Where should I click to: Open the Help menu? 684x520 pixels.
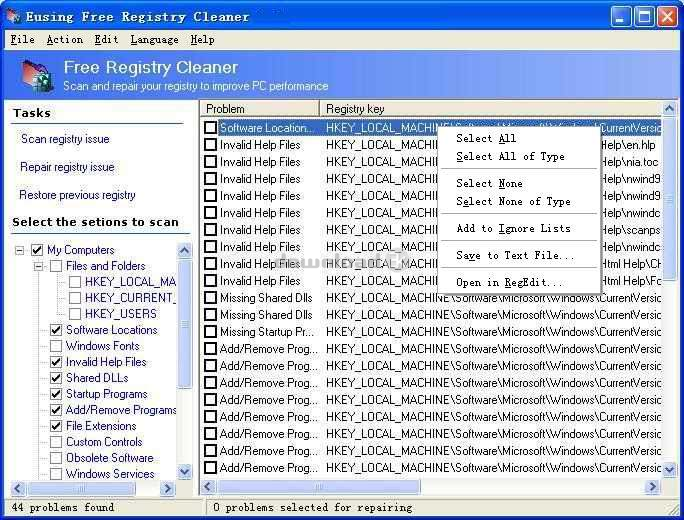[x=202, y=40]
